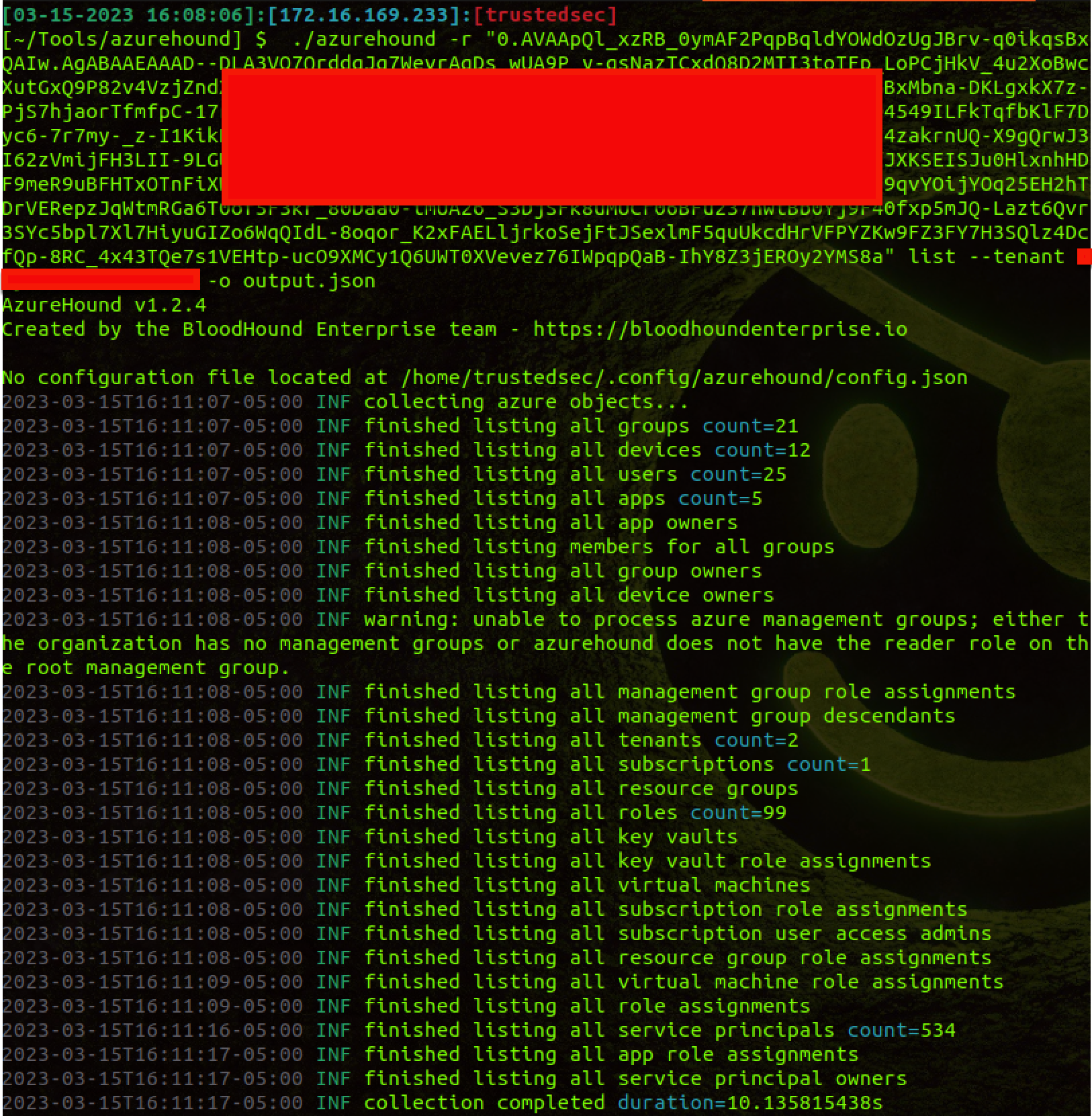Click the ./azurehound command text
1092x1116 pixels.
(x=364, y=40)
